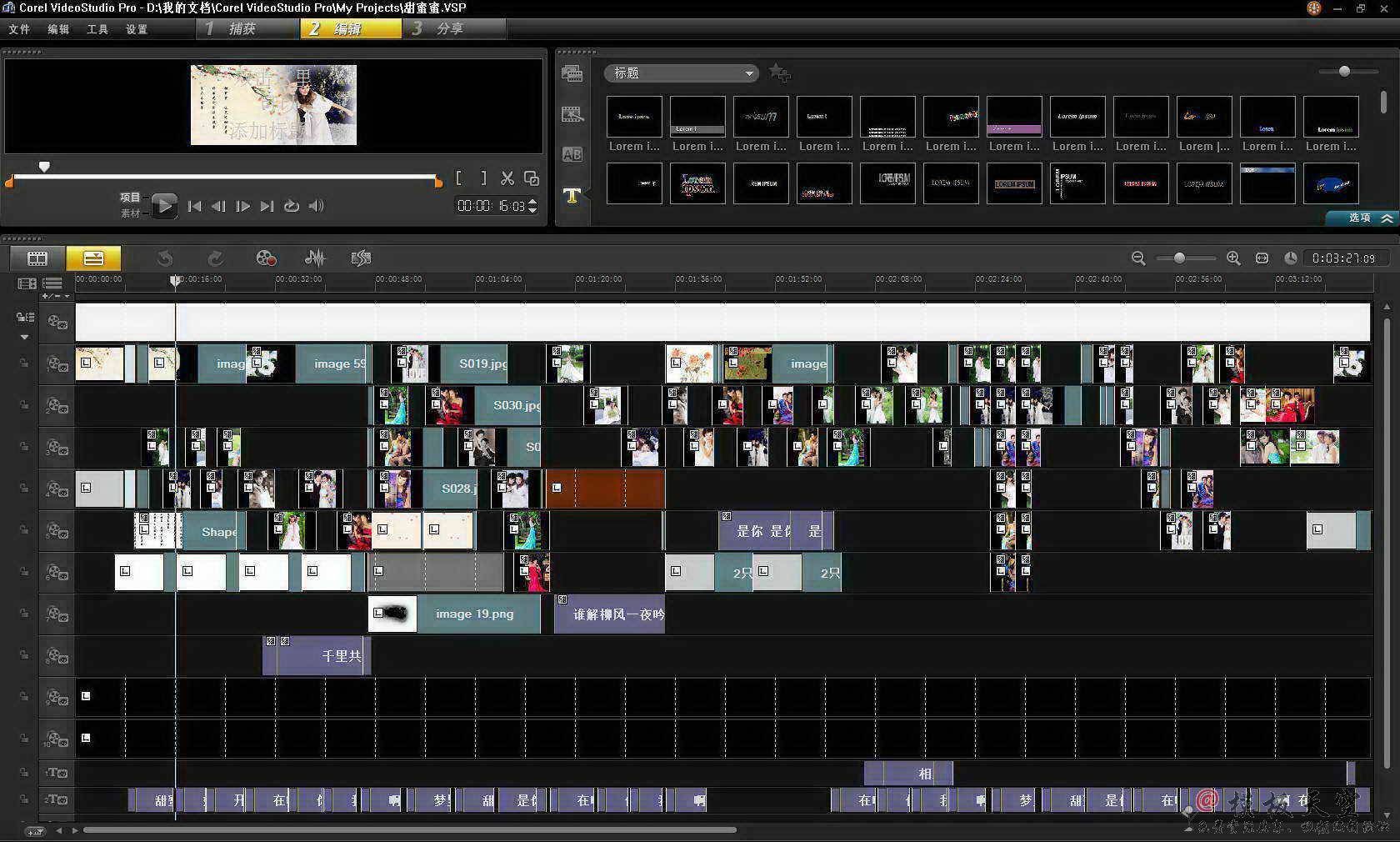Toggle ripple editing lock icon
The height and width of the screenshot is (842, 1400).
coord(25,318)
